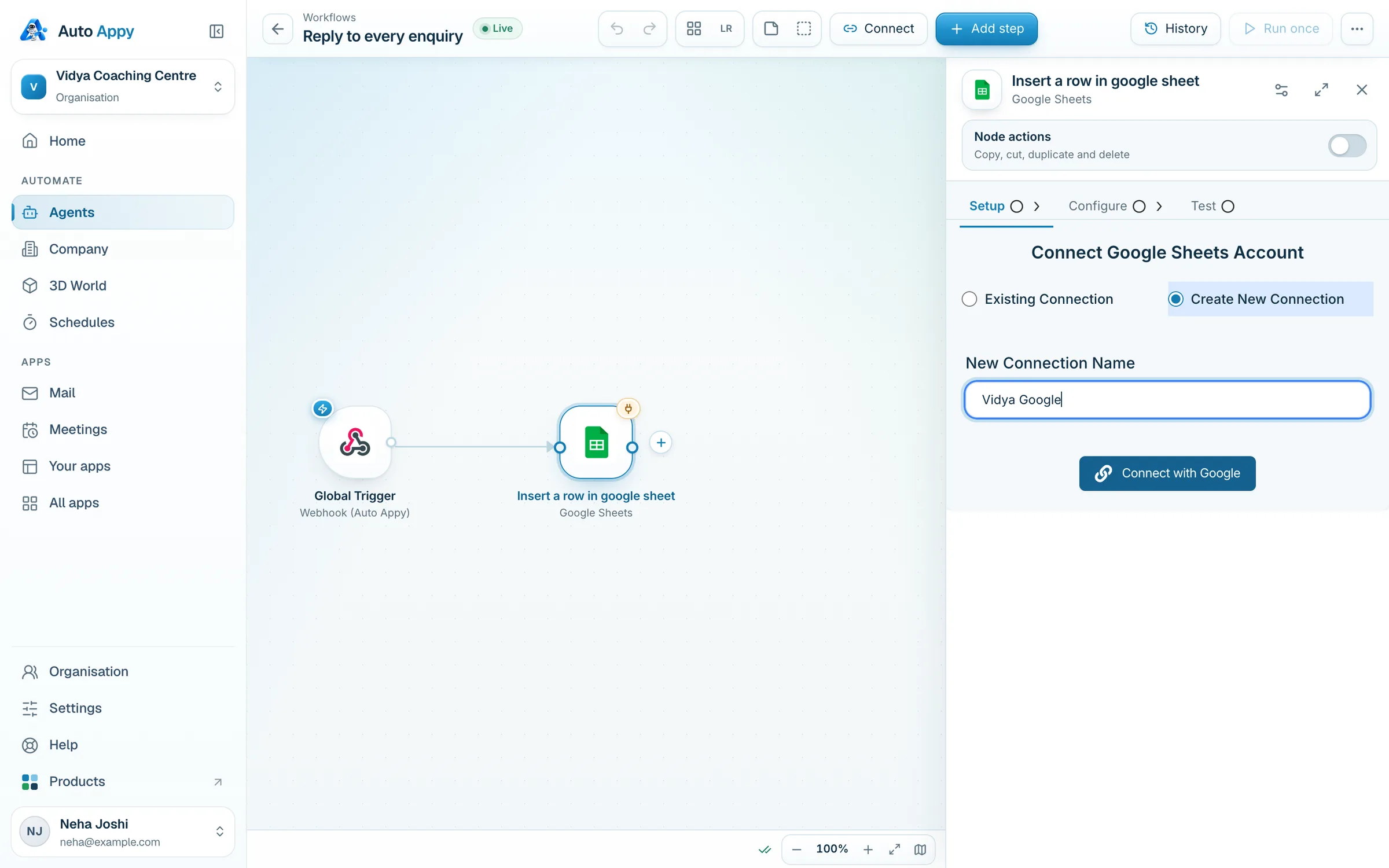The width and height of the screenshot is (1389, 868).
Task: Open the more options ellipsis menu
Action: 1357,28
